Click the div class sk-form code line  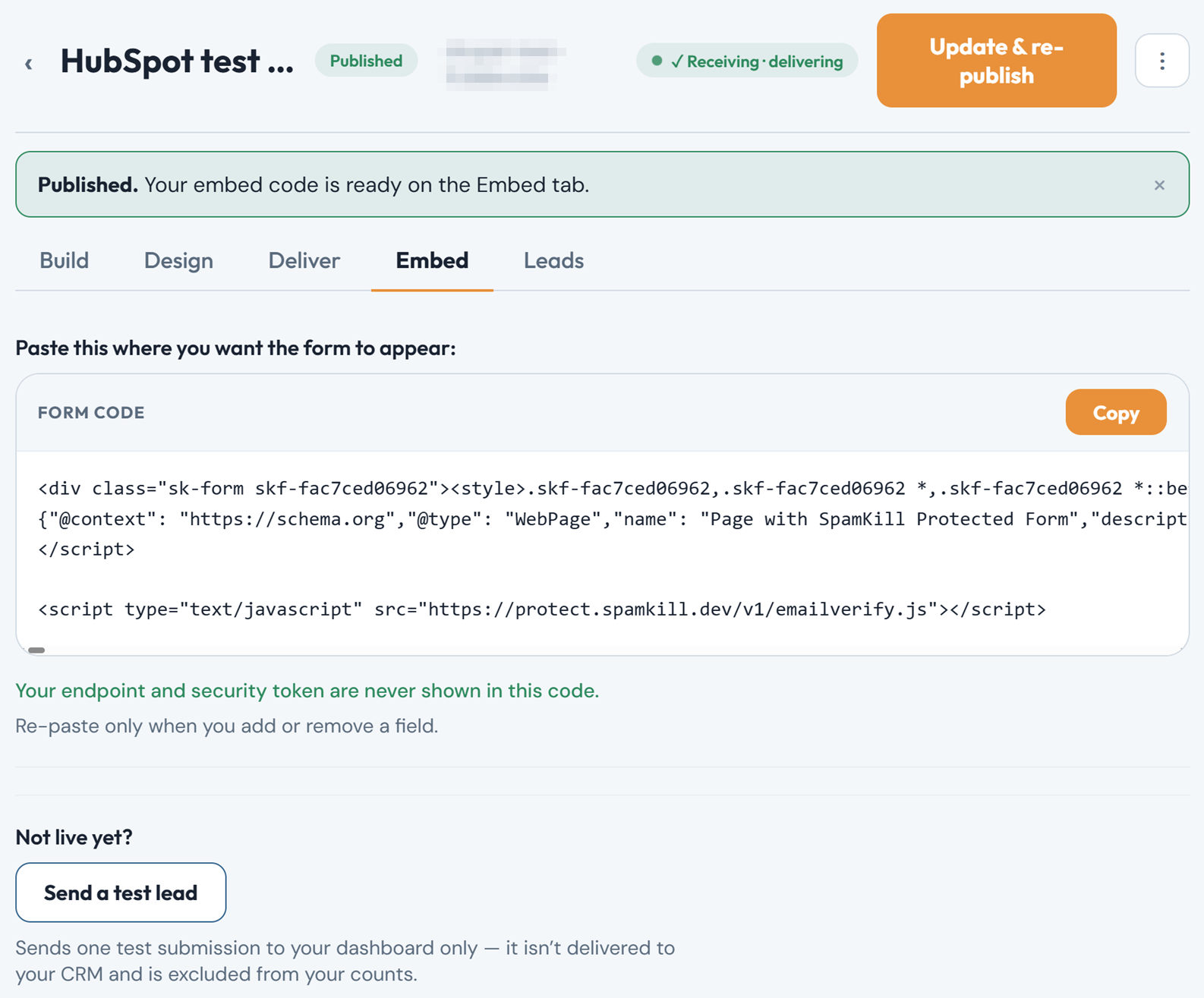[x=613, y=488]
